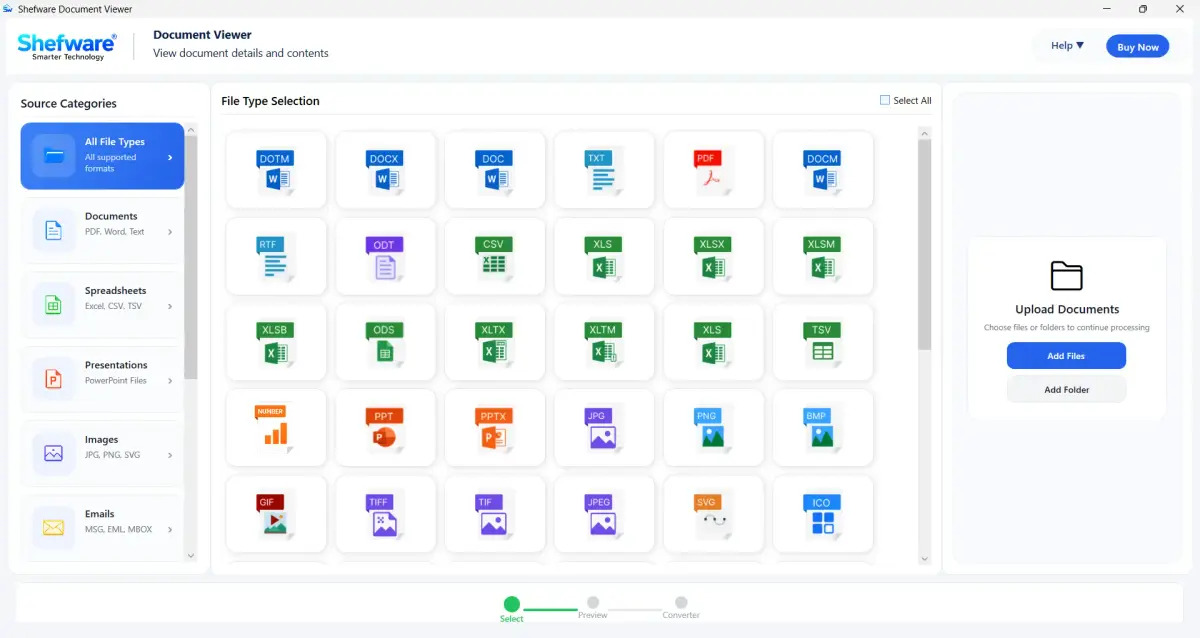Select the SVG file type tile
1200x638 pixels.
(x=713, y=514)
